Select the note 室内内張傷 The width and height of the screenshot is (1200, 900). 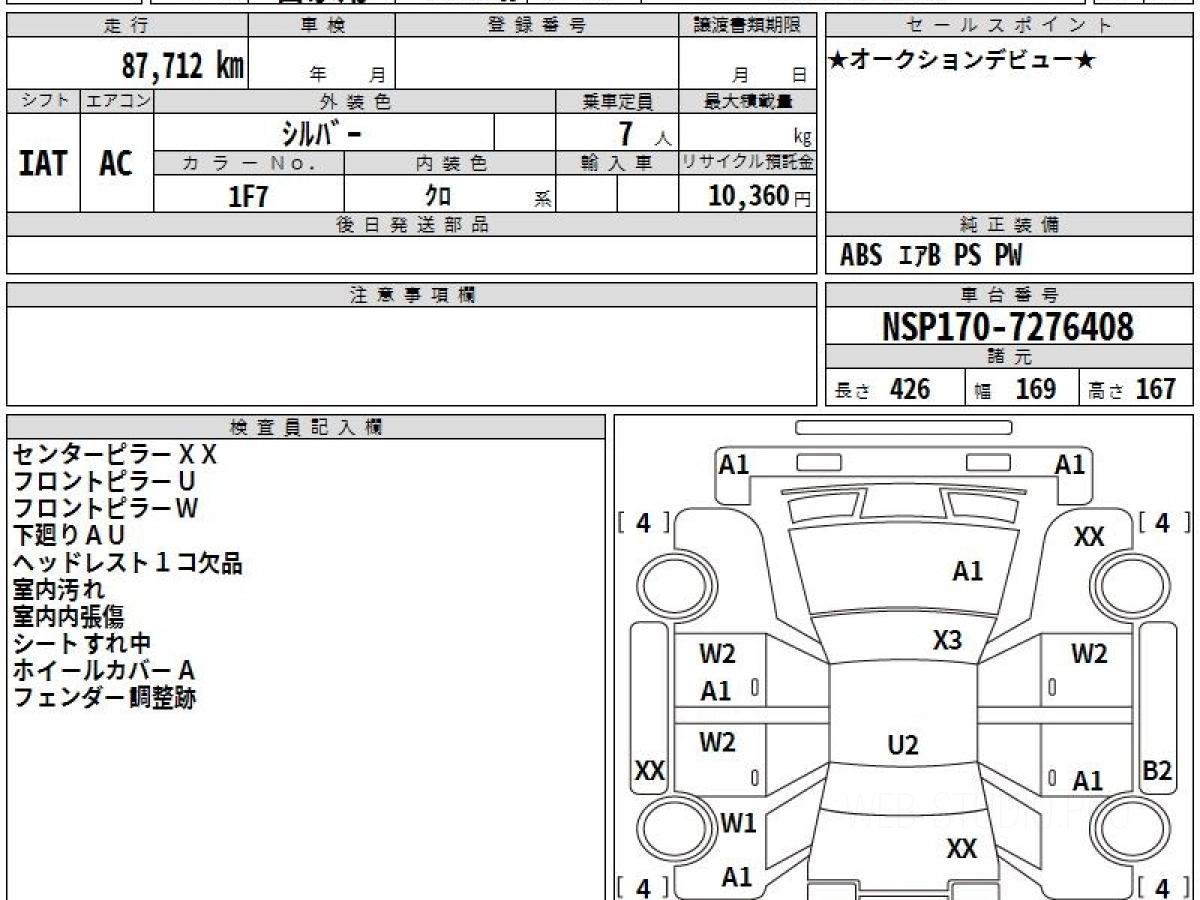[x=68, y=617]
